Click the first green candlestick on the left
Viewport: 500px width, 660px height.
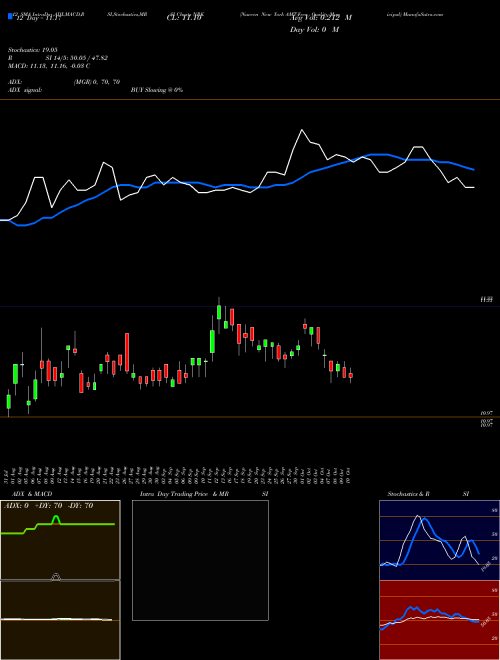(x=8, y=402)
